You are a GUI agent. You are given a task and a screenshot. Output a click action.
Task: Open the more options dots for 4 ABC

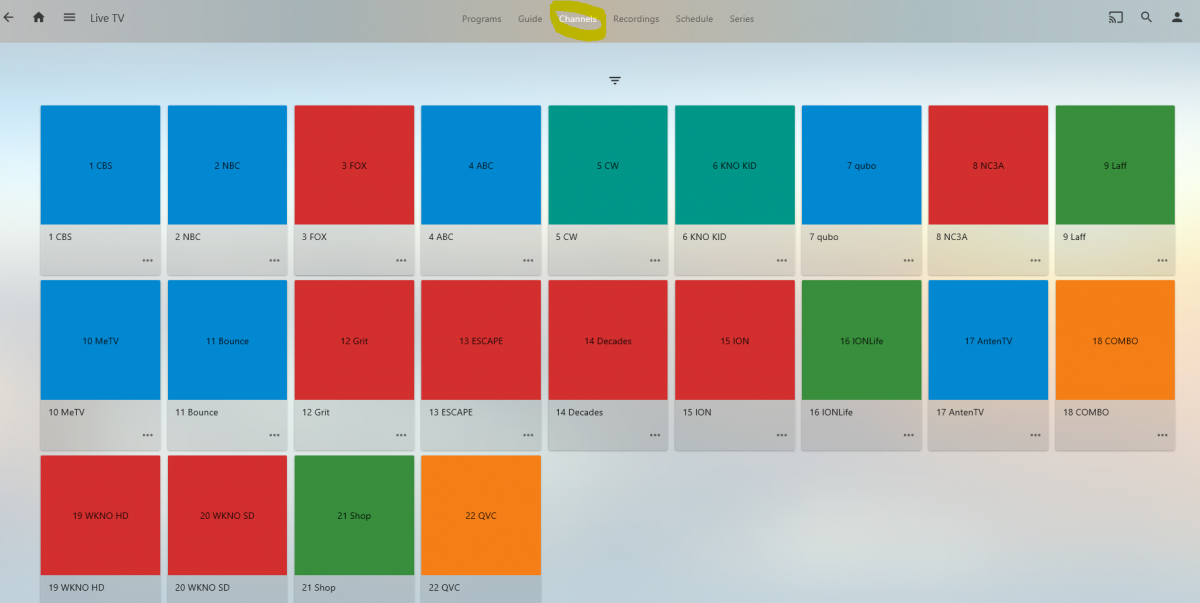point(528,260)
